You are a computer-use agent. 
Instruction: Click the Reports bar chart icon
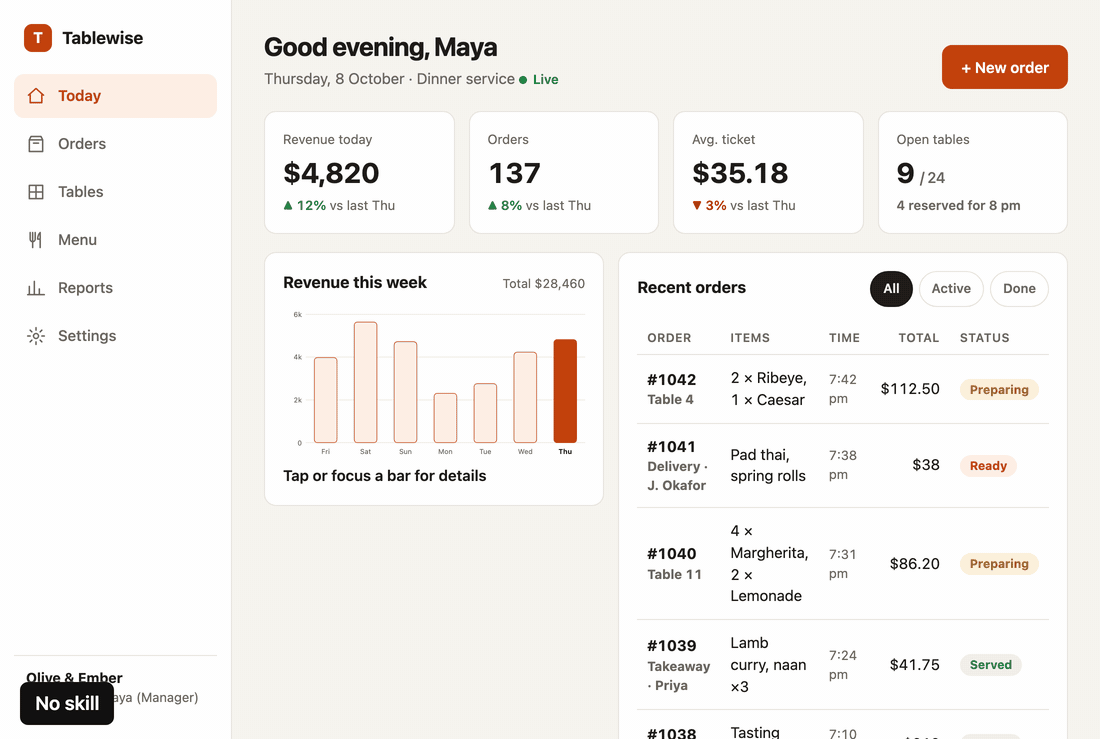click(36, 288)
